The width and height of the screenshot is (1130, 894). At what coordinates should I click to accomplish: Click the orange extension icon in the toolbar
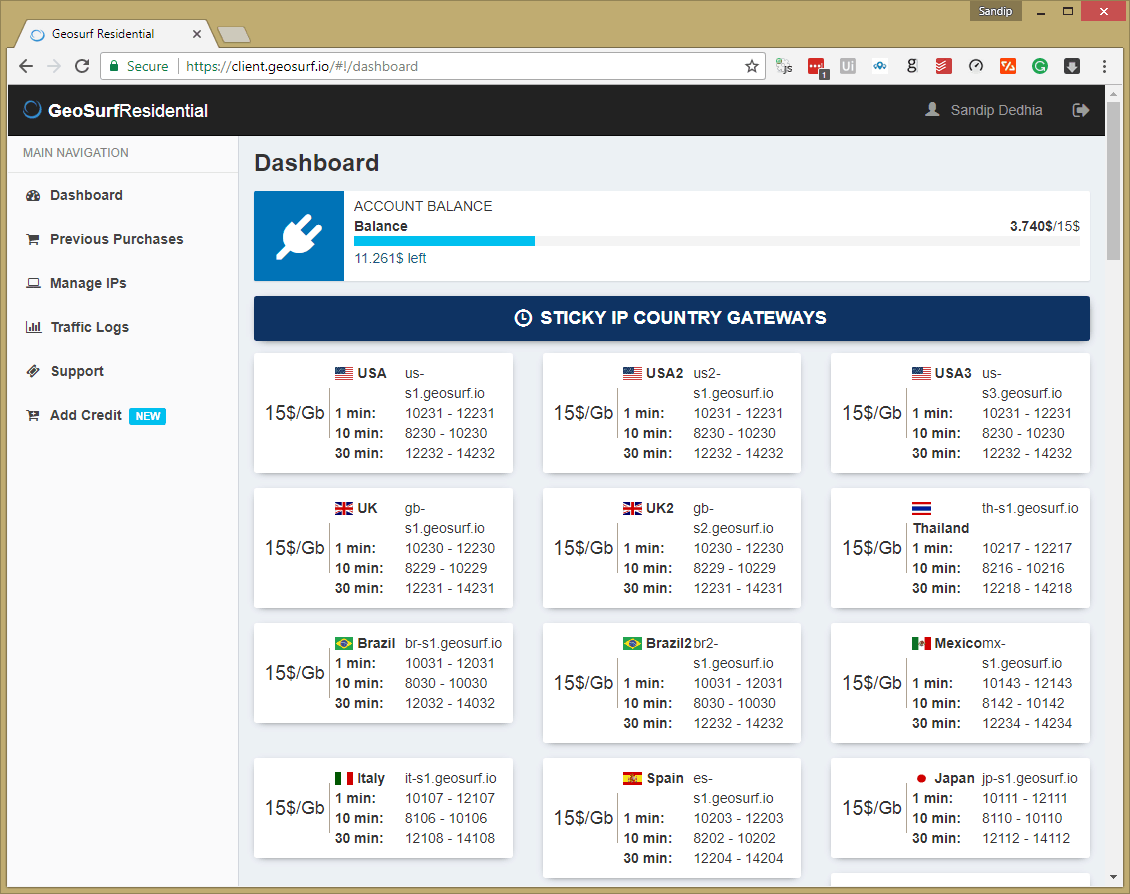click(1007, 66)
